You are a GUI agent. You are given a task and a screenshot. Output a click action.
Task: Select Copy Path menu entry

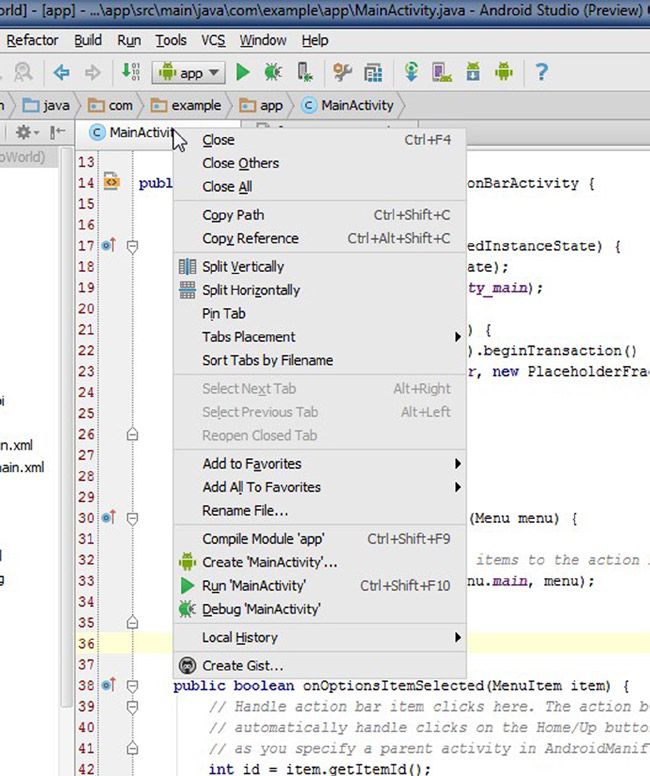click(320, 215)
